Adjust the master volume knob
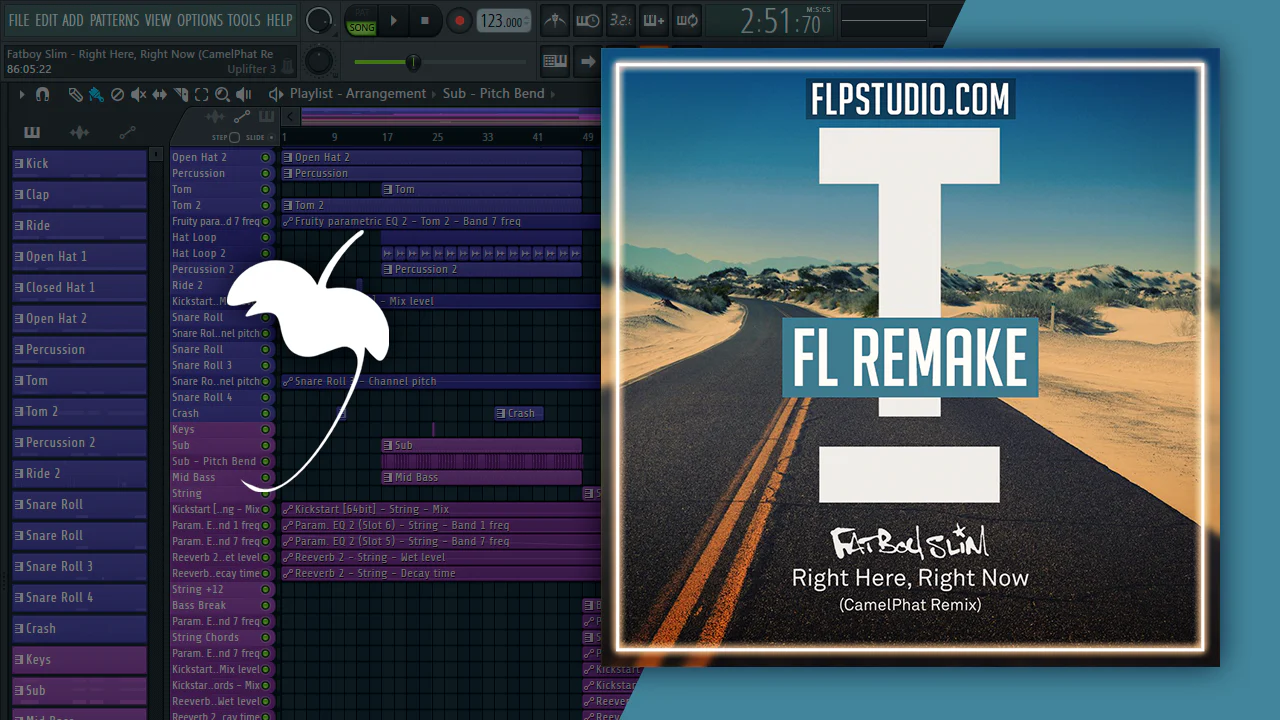Screen dimensions: 1280x720 319,20
